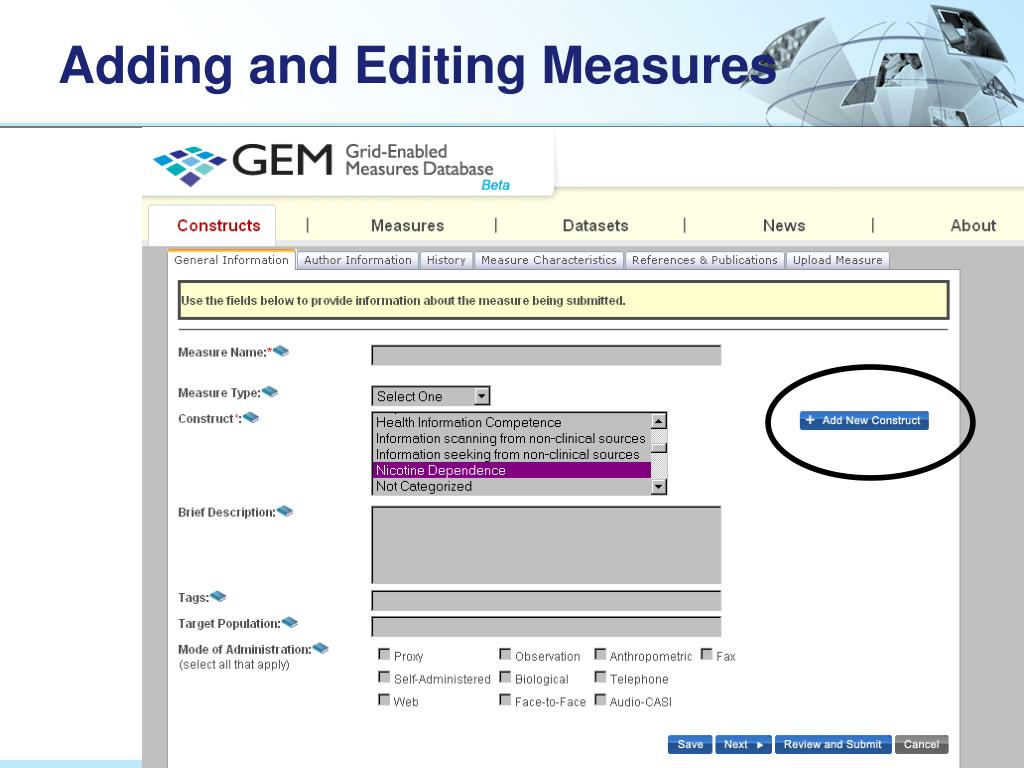Click help icon beside Measure Name
This screenshot has height=768, width=1024.
[x=281, y=351]
